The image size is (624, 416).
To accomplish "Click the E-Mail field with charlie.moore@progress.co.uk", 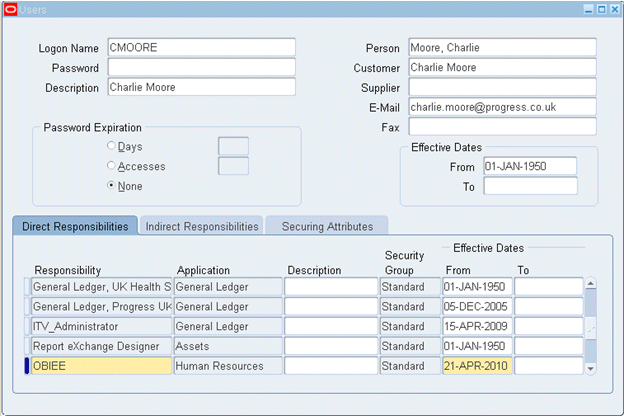I will click(503, 107).
